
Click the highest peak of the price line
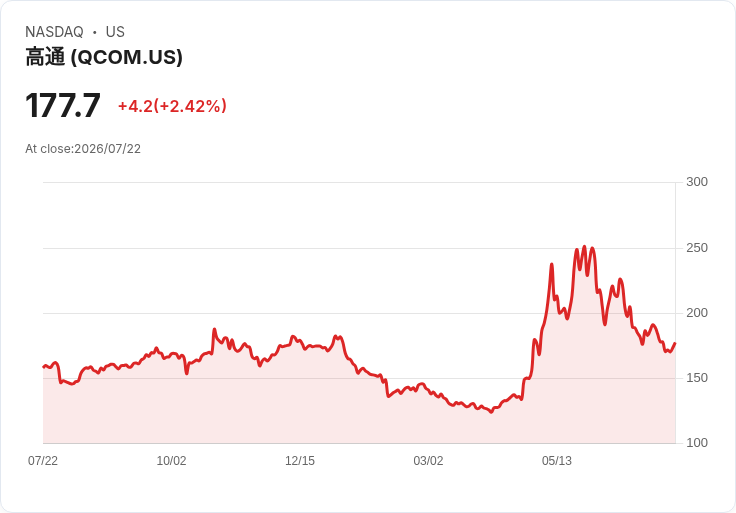coord(584,246)
